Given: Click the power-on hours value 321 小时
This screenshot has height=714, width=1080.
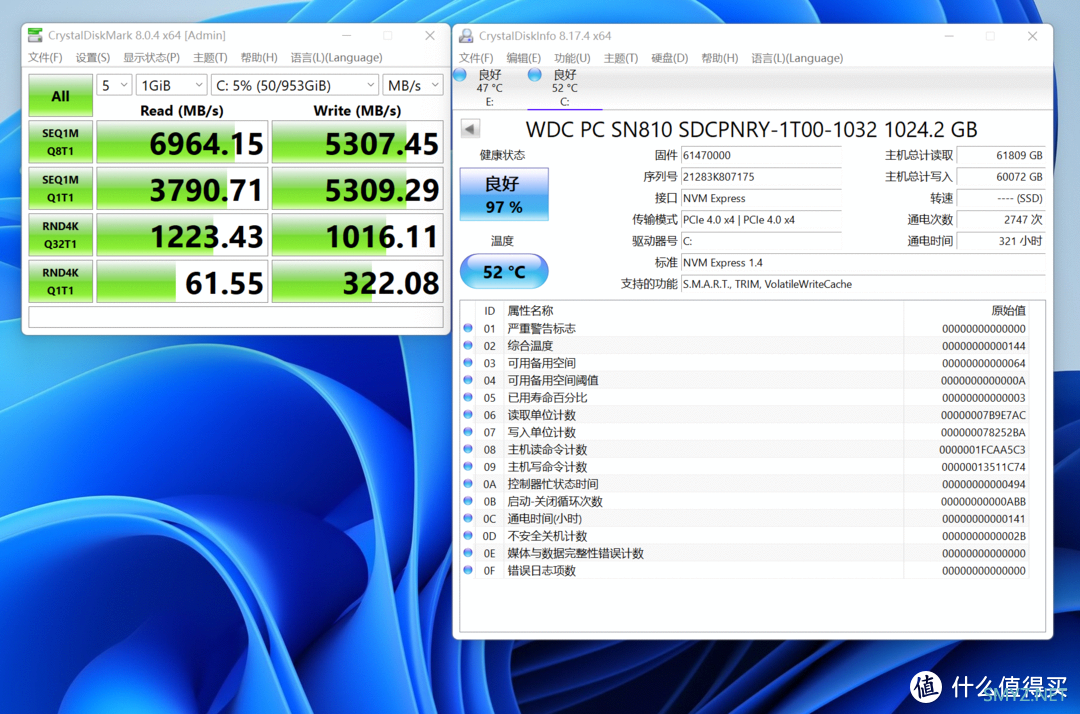Looking at the screenshot, I should [1001, 241].
